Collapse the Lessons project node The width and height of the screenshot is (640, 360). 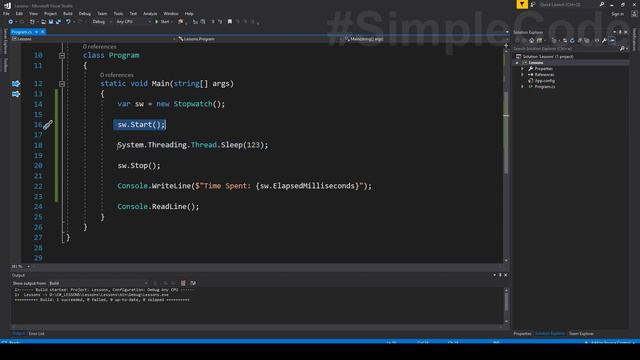coord(517,63)
